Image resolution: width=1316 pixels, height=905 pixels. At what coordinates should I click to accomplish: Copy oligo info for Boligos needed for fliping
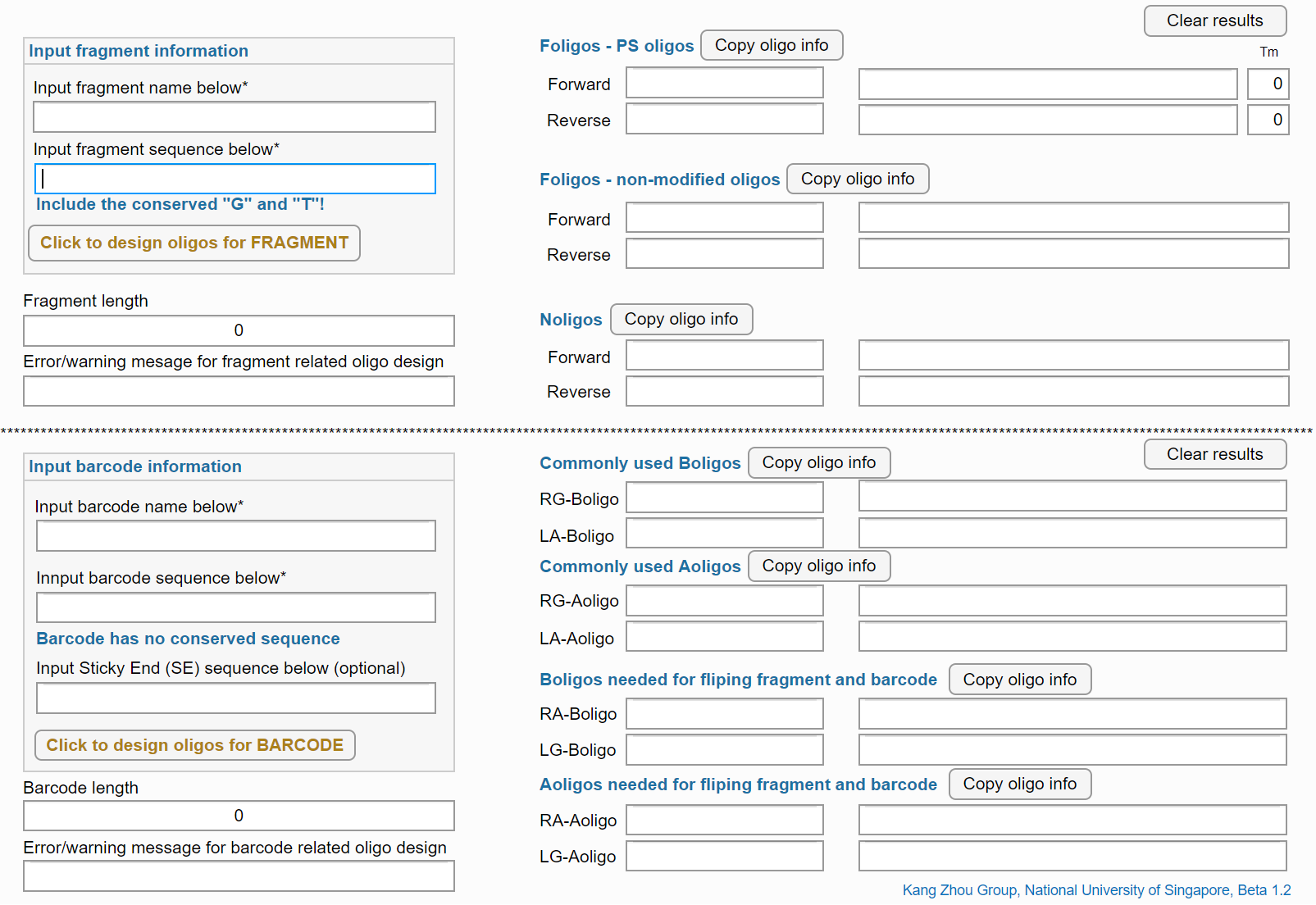tap(1020, 680)
